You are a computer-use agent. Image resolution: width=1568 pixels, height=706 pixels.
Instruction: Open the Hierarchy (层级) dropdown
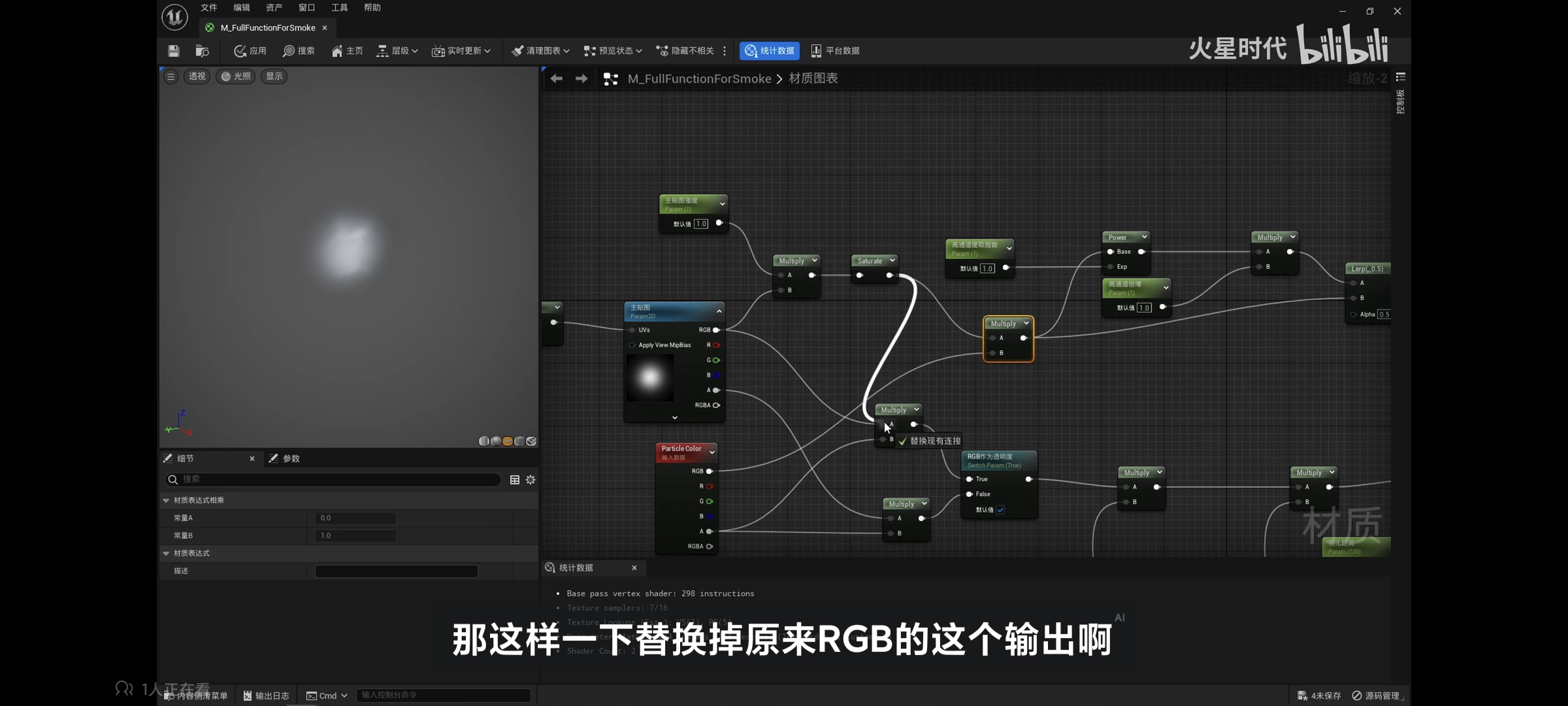[397, 51]
